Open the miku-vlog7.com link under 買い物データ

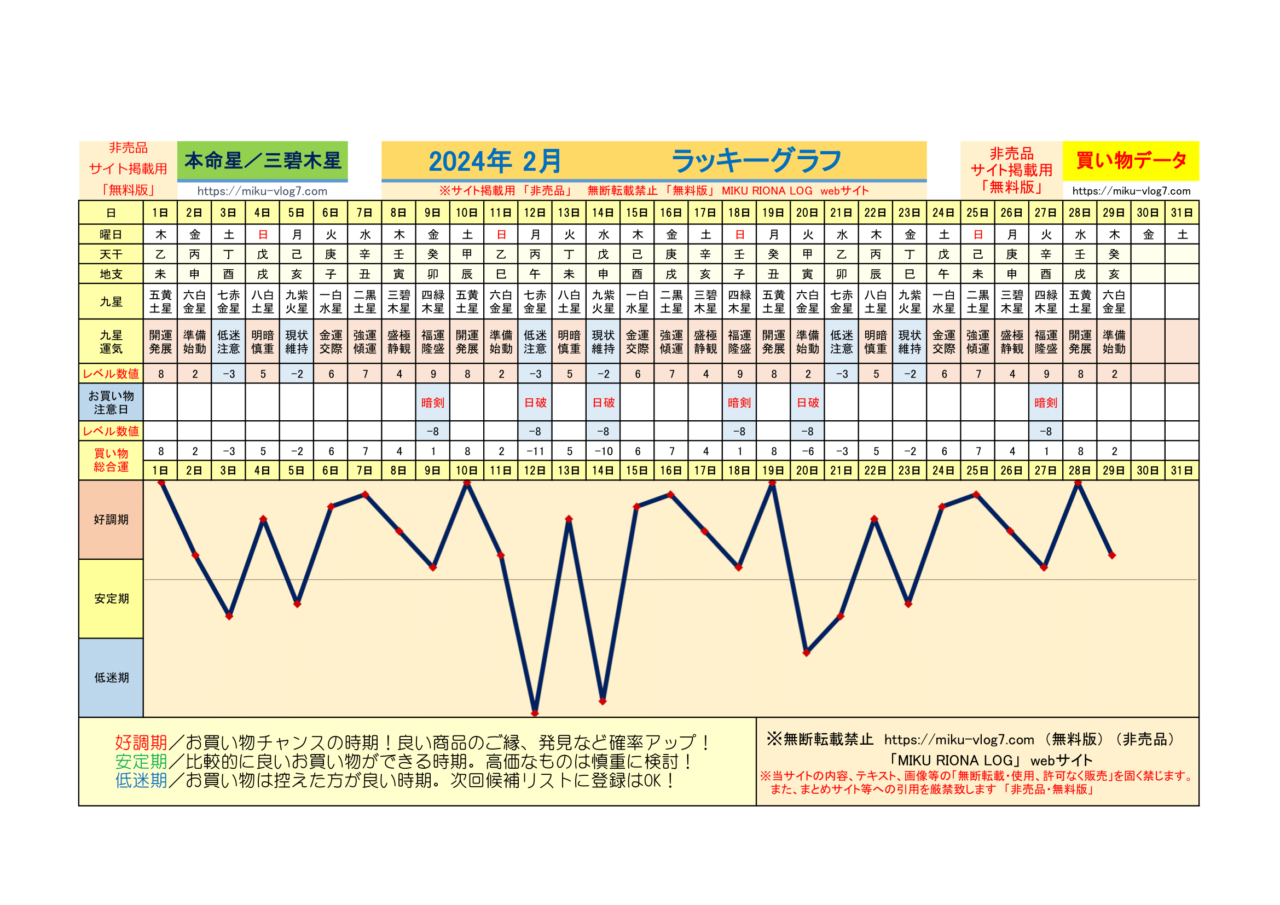pyautogui.click(x=1131, y=191)
